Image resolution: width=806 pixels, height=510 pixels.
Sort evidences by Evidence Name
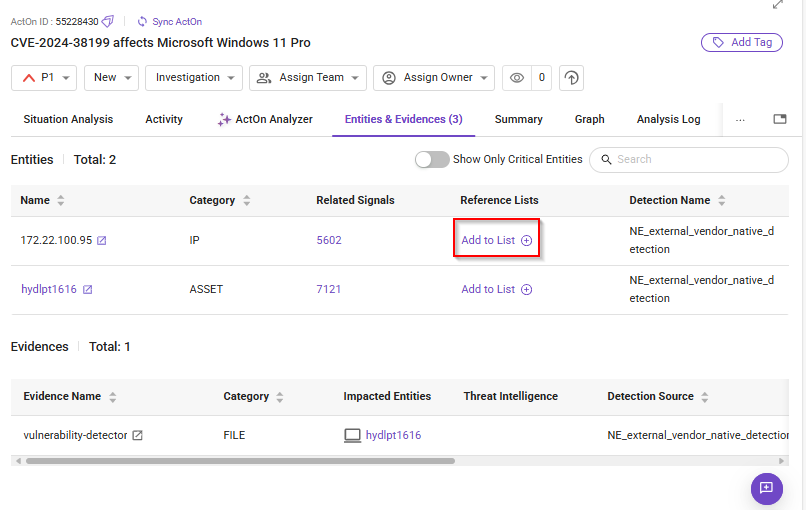pyautogui.click(x=113, y=396)
